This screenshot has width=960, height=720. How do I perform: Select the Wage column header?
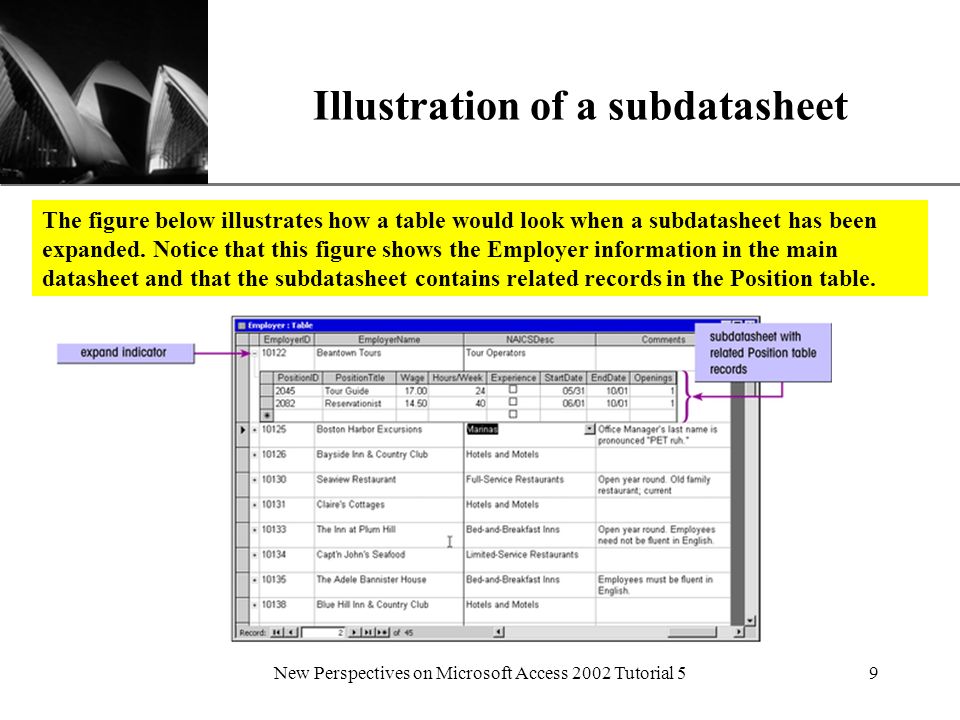click(x=412, y=378)
